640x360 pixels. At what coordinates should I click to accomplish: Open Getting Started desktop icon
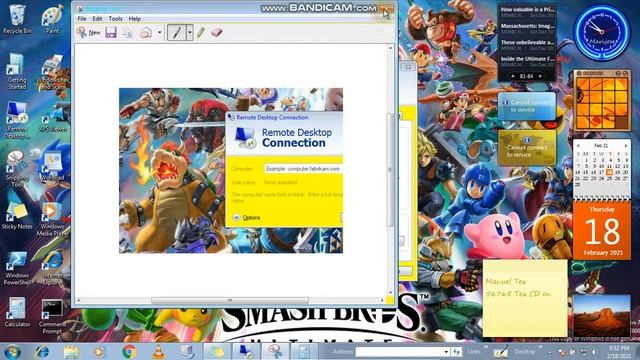(x=17, y=71)
